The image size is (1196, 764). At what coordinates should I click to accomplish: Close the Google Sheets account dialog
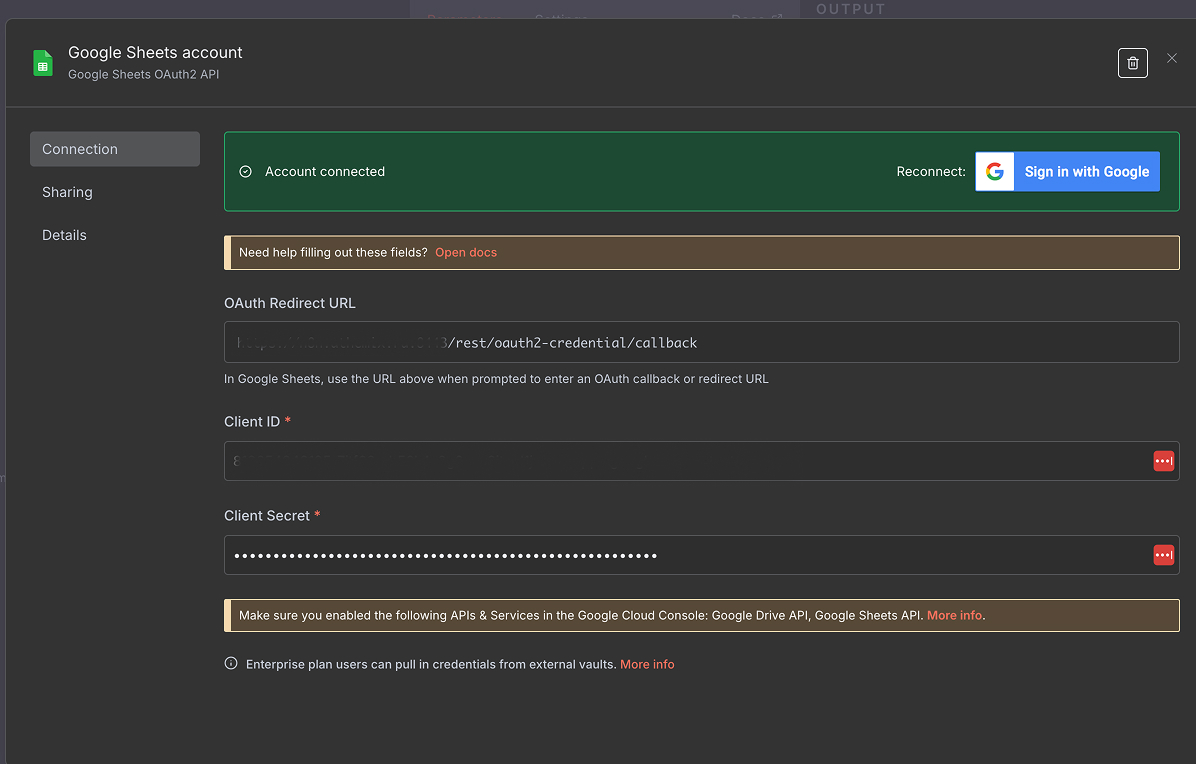tap(1172, 58)
